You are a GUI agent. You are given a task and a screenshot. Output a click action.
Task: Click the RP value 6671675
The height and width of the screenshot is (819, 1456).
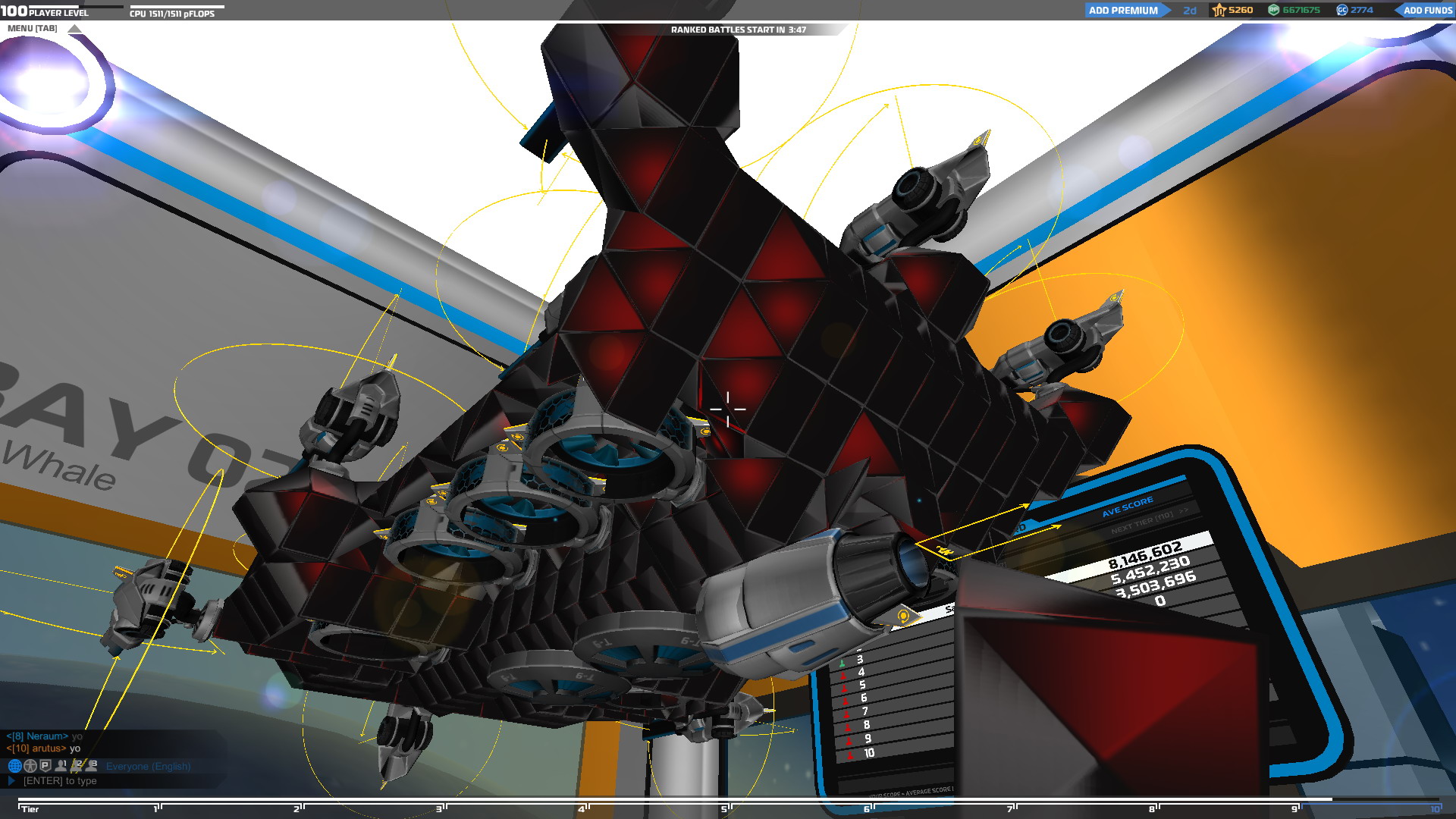(1301, 10)
